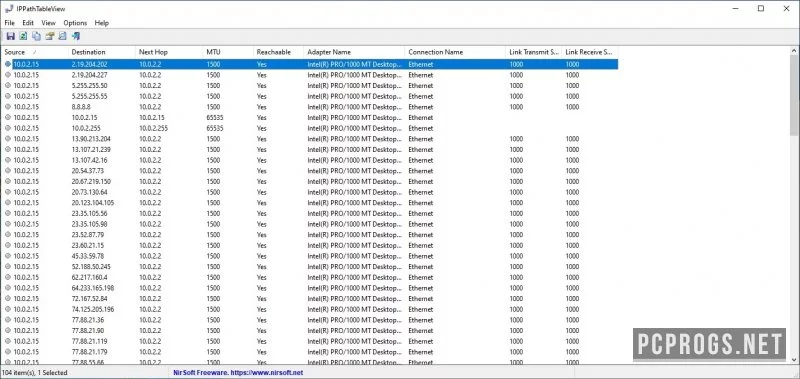Open the NirSoft Freeware link in the status bar

238,373
